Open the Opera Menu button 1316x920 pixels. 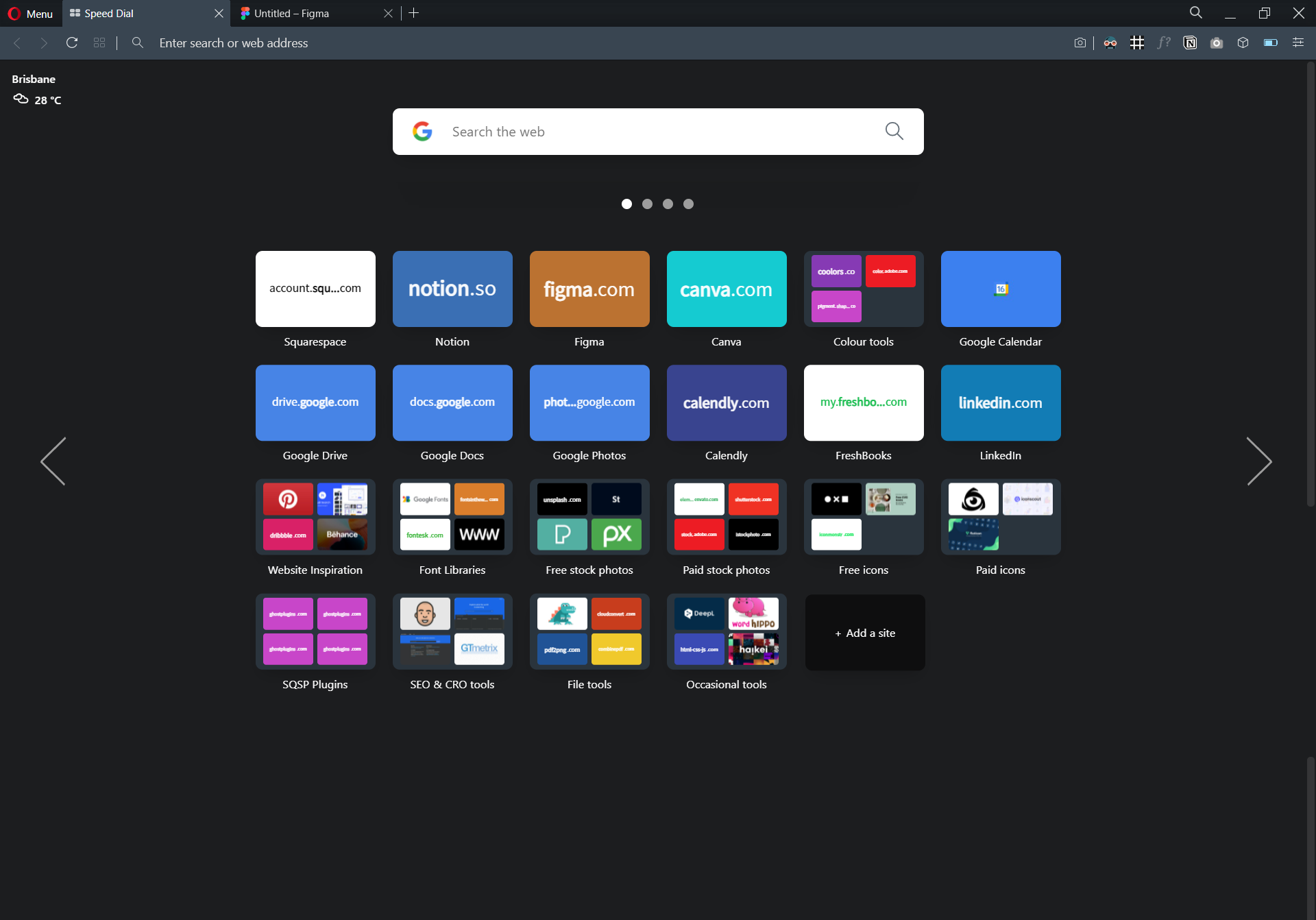tap(30, 13)
